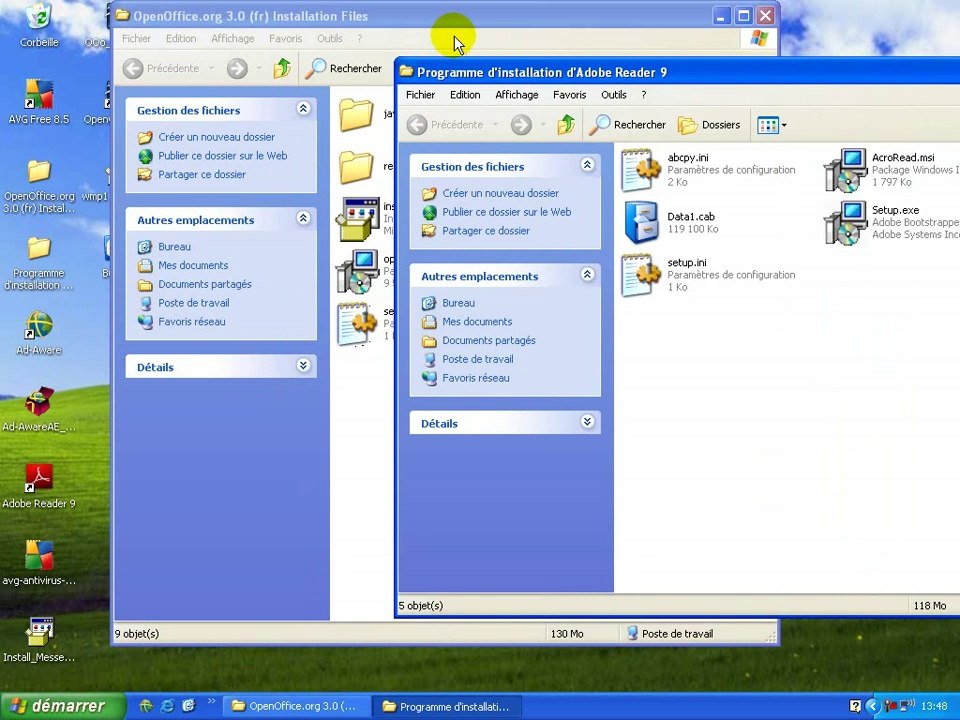Viewport: 960px width, 720px height.
Task: Click Partager ce dossier in Adobe window
Action: click(x=486, y=231)
